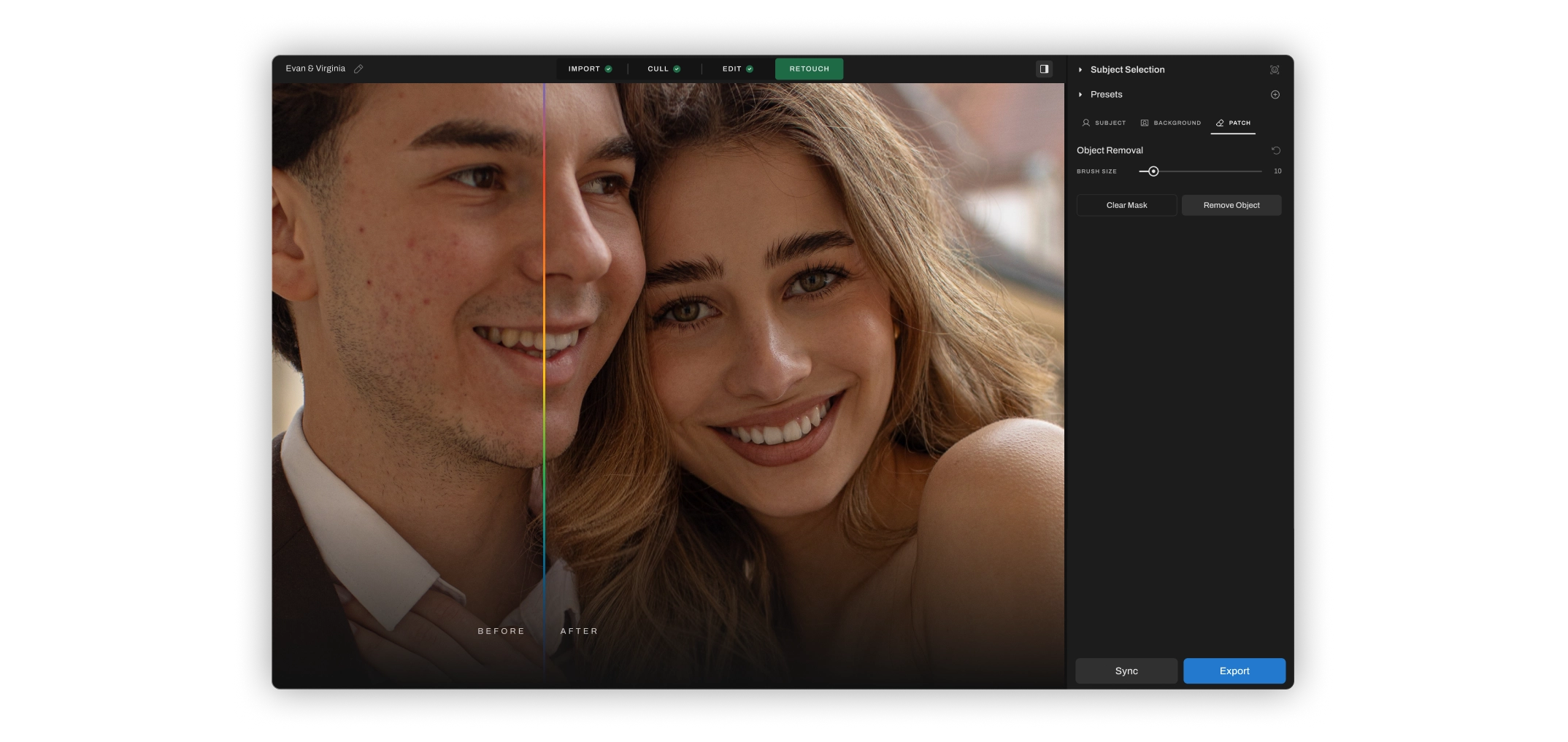Click the pencil icon to rename project
This screenshot has height=742, width=1568.
(358, 69)
